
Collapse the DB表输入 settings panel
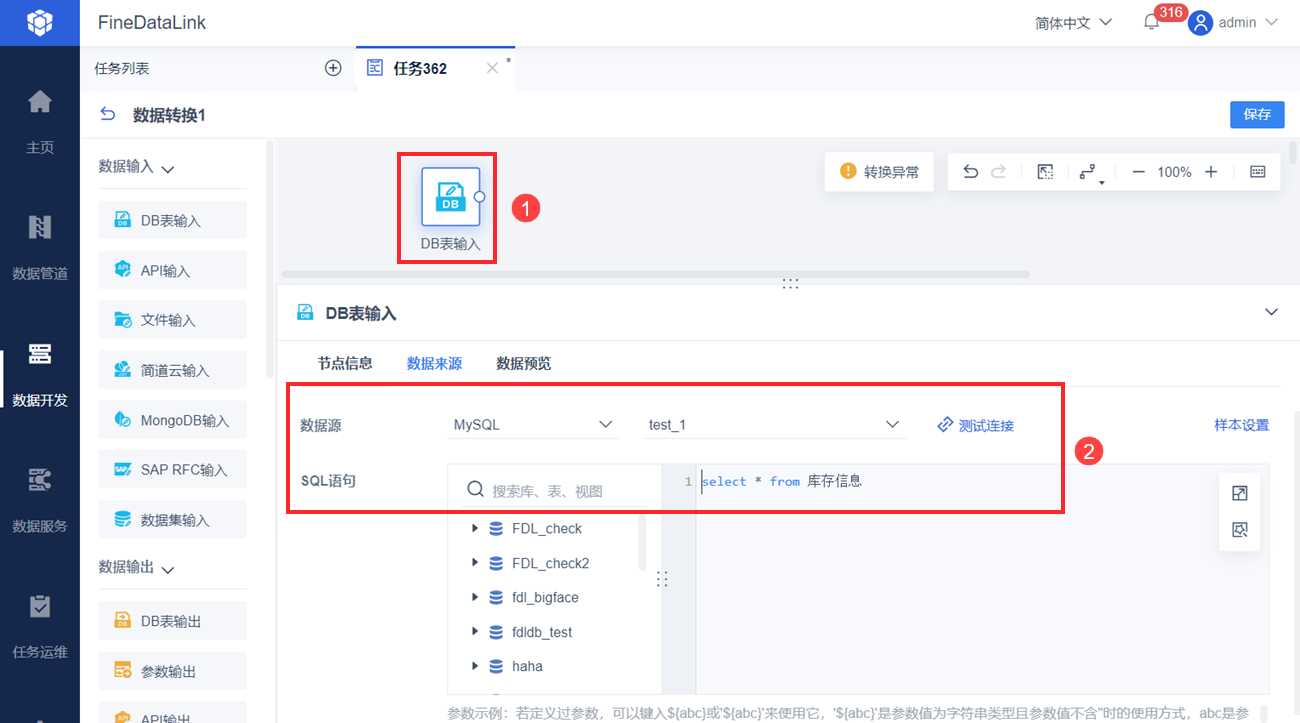point(1271,312)
